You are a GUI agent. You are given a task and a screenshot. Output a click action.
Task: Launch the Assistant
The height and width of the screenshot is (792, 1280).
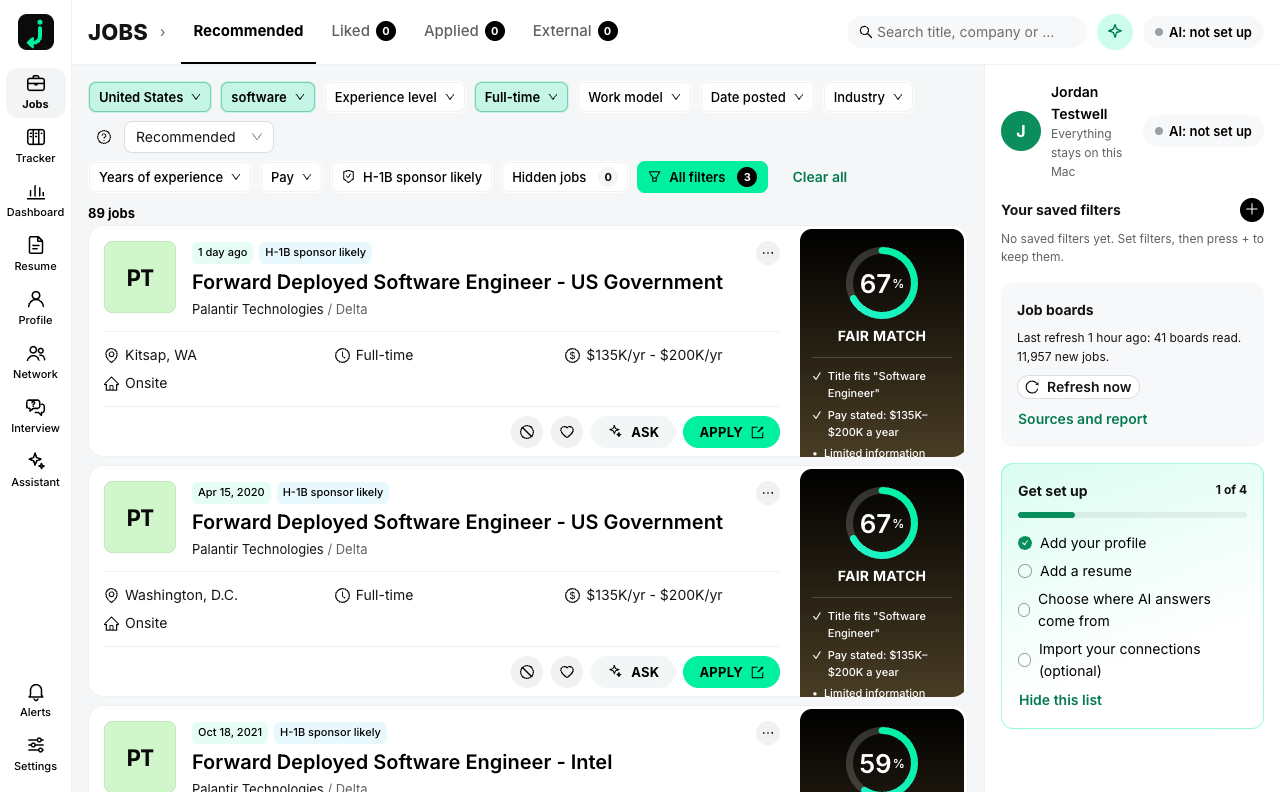(x=36, y=470)
